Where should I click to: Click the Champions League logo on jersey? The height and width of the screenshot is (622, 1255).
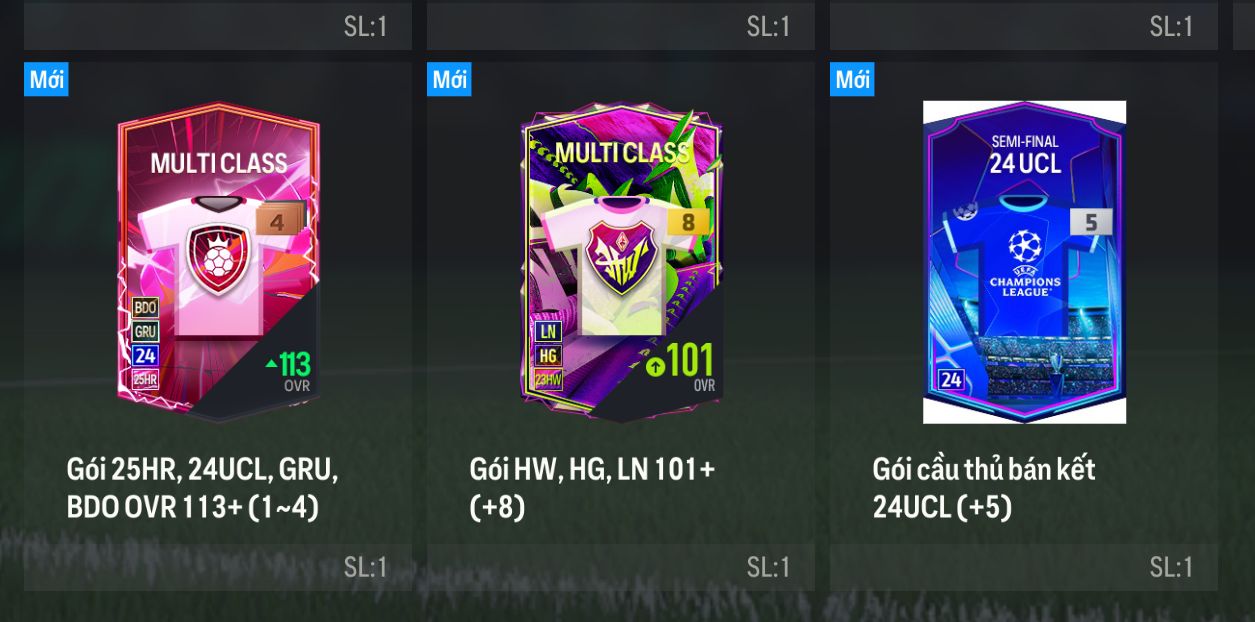coord(1025,264)
